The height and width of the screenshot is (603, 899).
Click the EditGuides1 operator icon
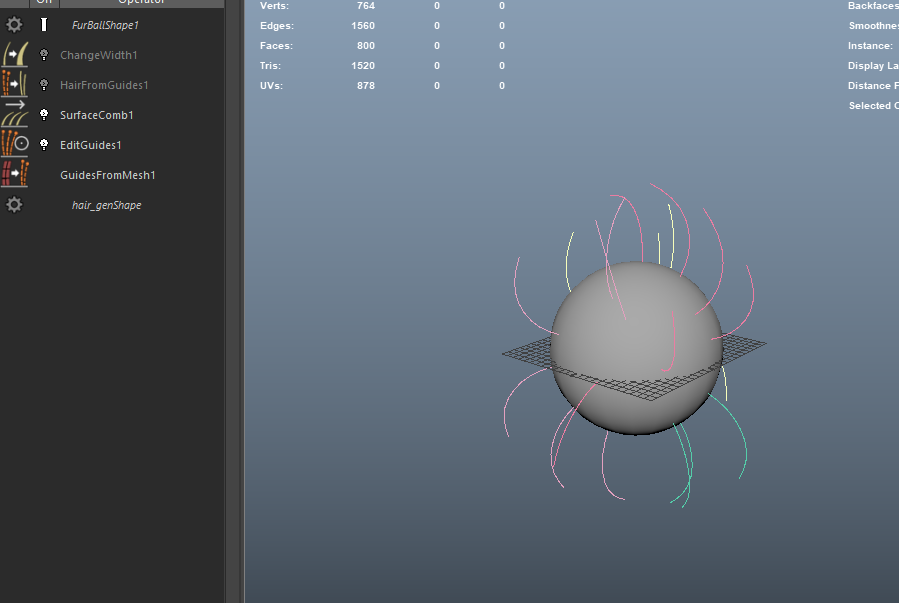pos(14,145)
